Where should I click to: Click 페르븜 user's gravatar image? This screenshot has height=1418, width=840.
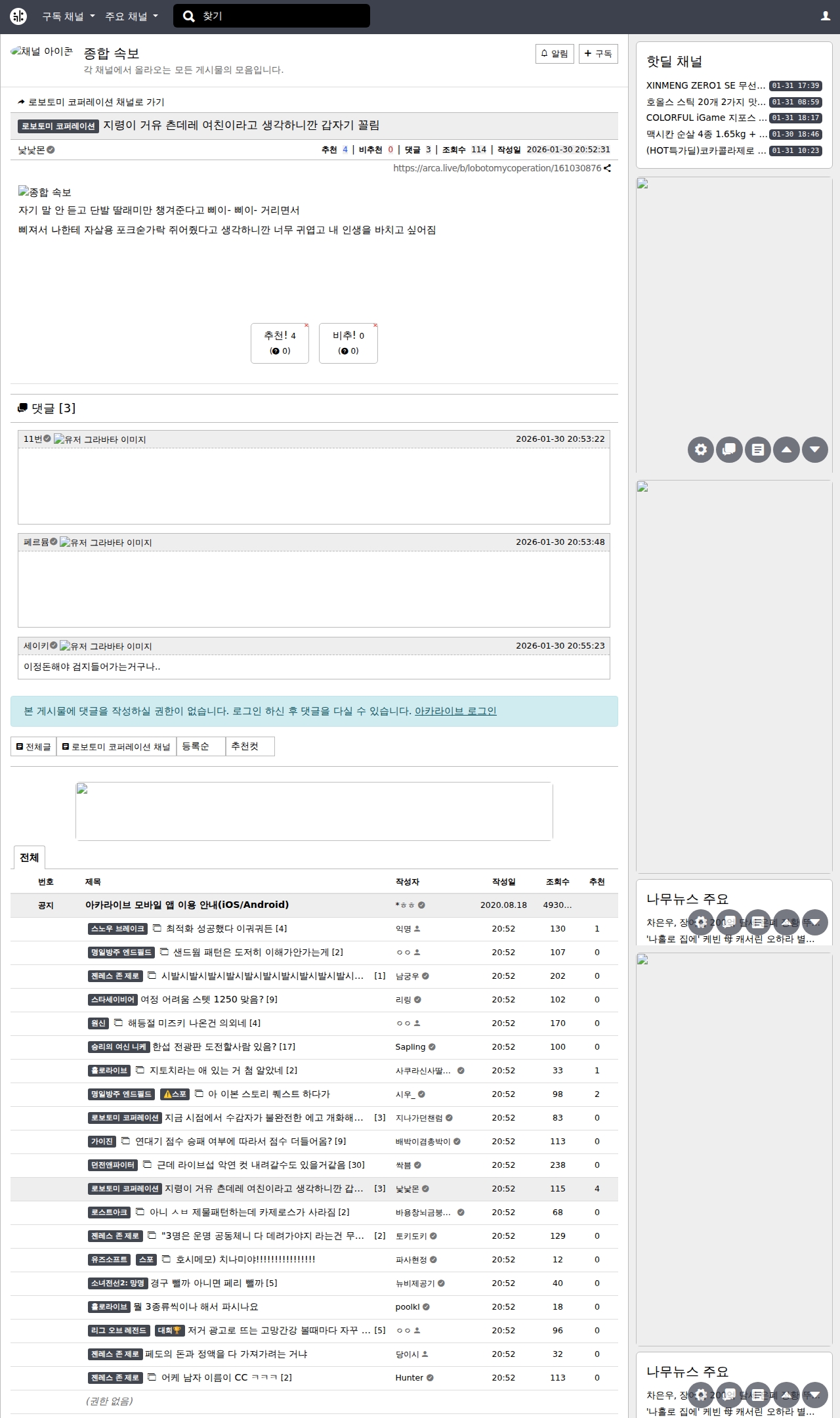[x=106, y=542]
